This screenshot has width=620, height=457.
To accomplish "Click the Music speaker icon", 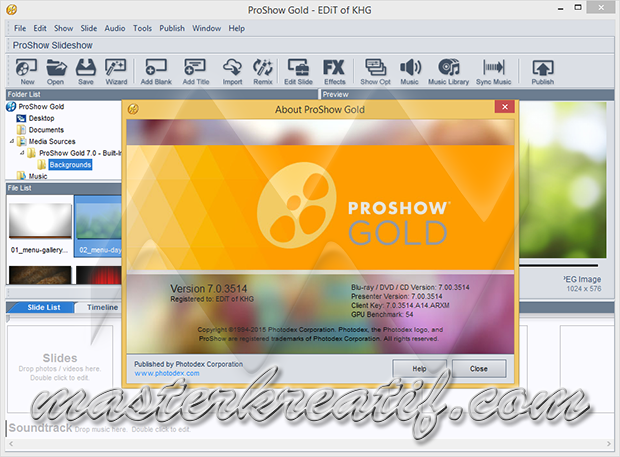I will coord(410,72).
